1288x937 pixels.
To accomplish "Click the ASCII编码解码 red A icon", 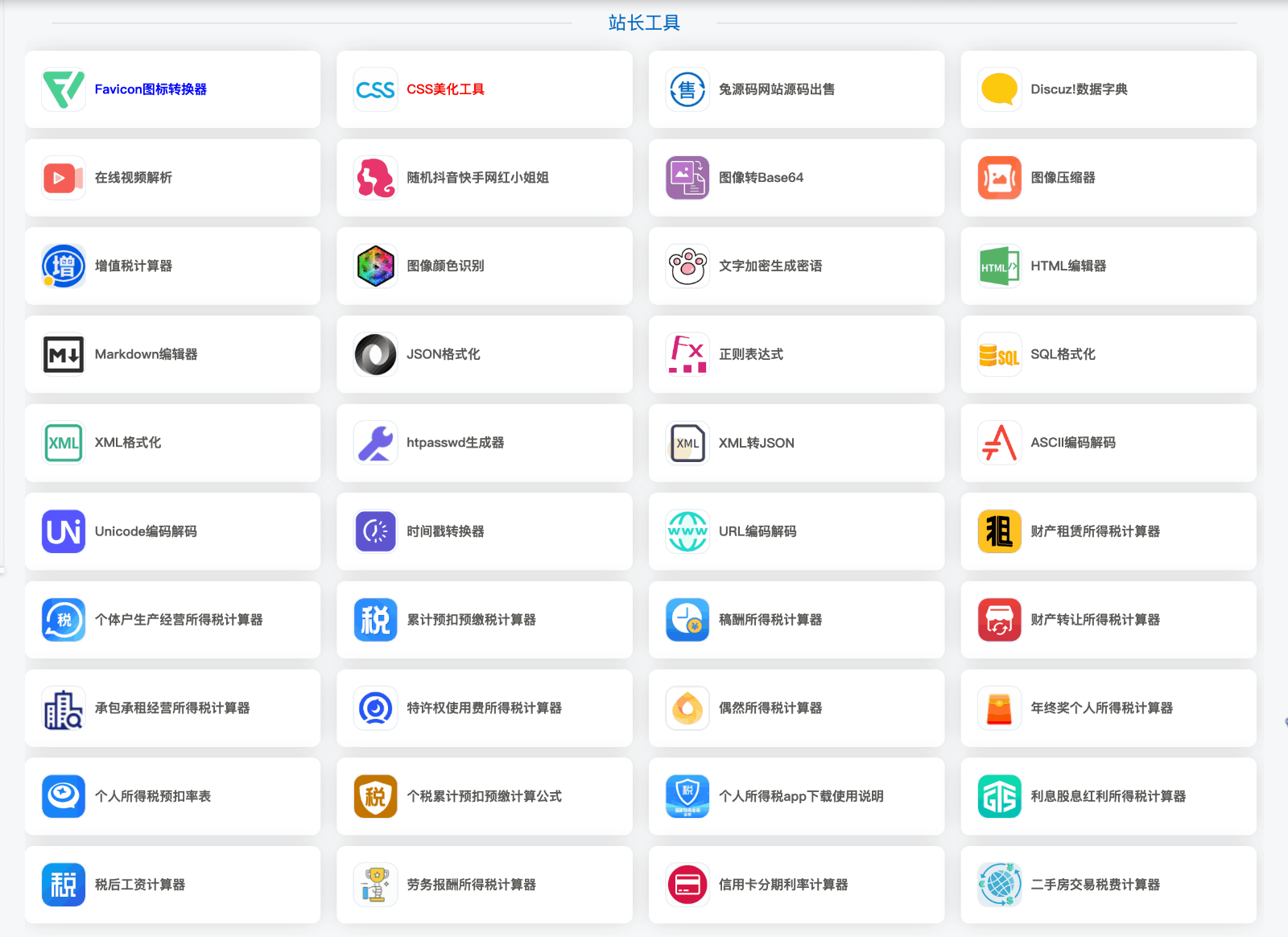I will point(1000,443).
